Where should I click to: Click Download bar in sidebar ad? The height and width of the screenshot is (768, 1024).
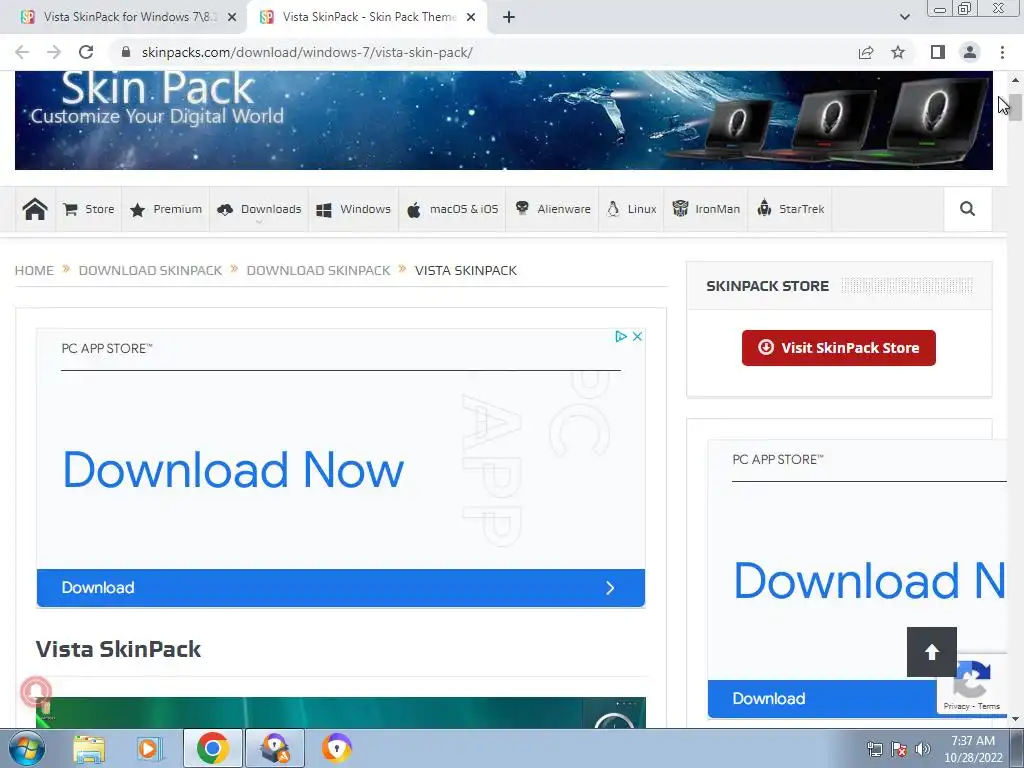[x=823, y=699]
